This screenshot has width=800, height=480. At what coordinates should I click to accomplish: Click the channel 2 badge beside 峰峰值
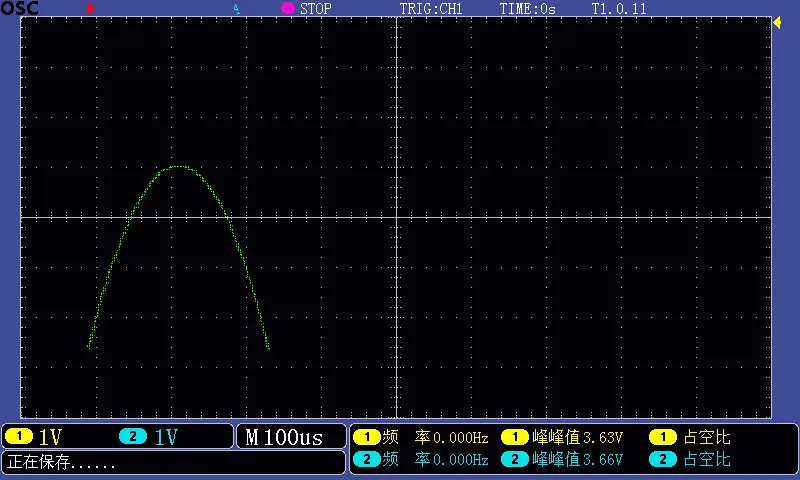515,459
